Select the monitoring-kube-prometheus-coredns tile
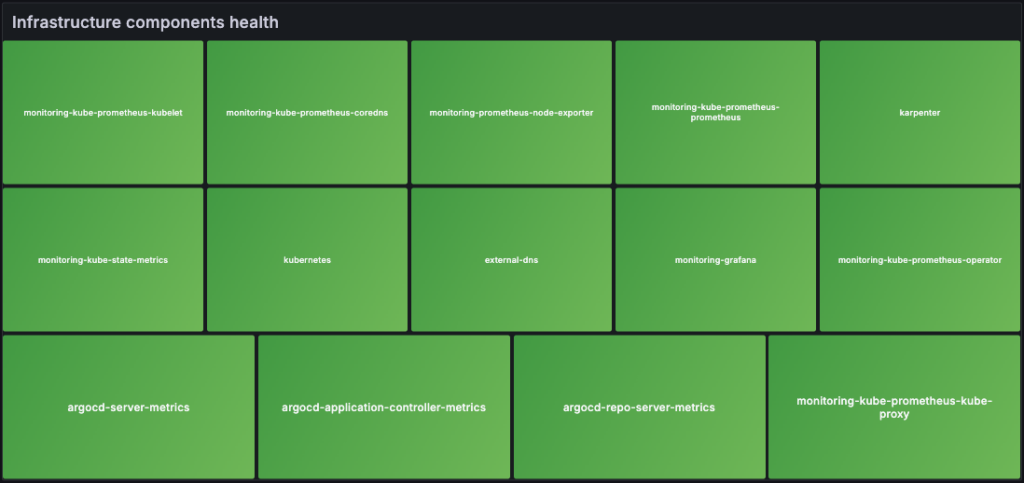The height and width of the screenshot is (483, 1024). (x=307, y=112)
